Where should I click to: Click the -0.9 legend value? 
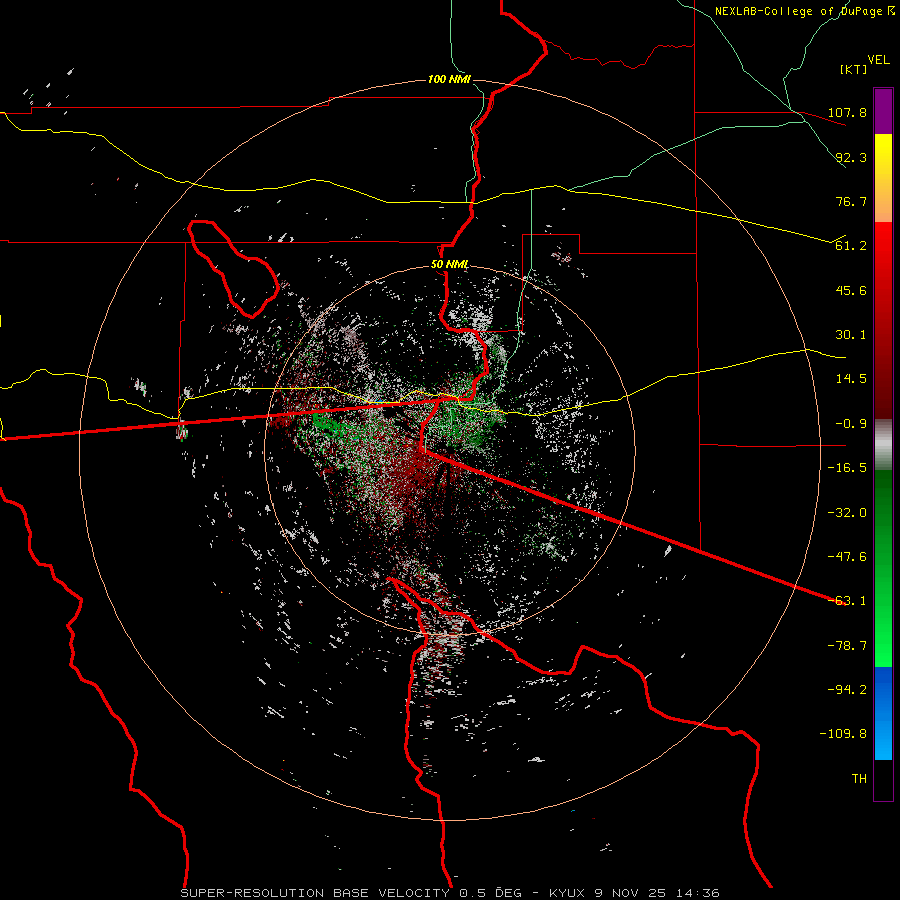[x=851, y=424]
